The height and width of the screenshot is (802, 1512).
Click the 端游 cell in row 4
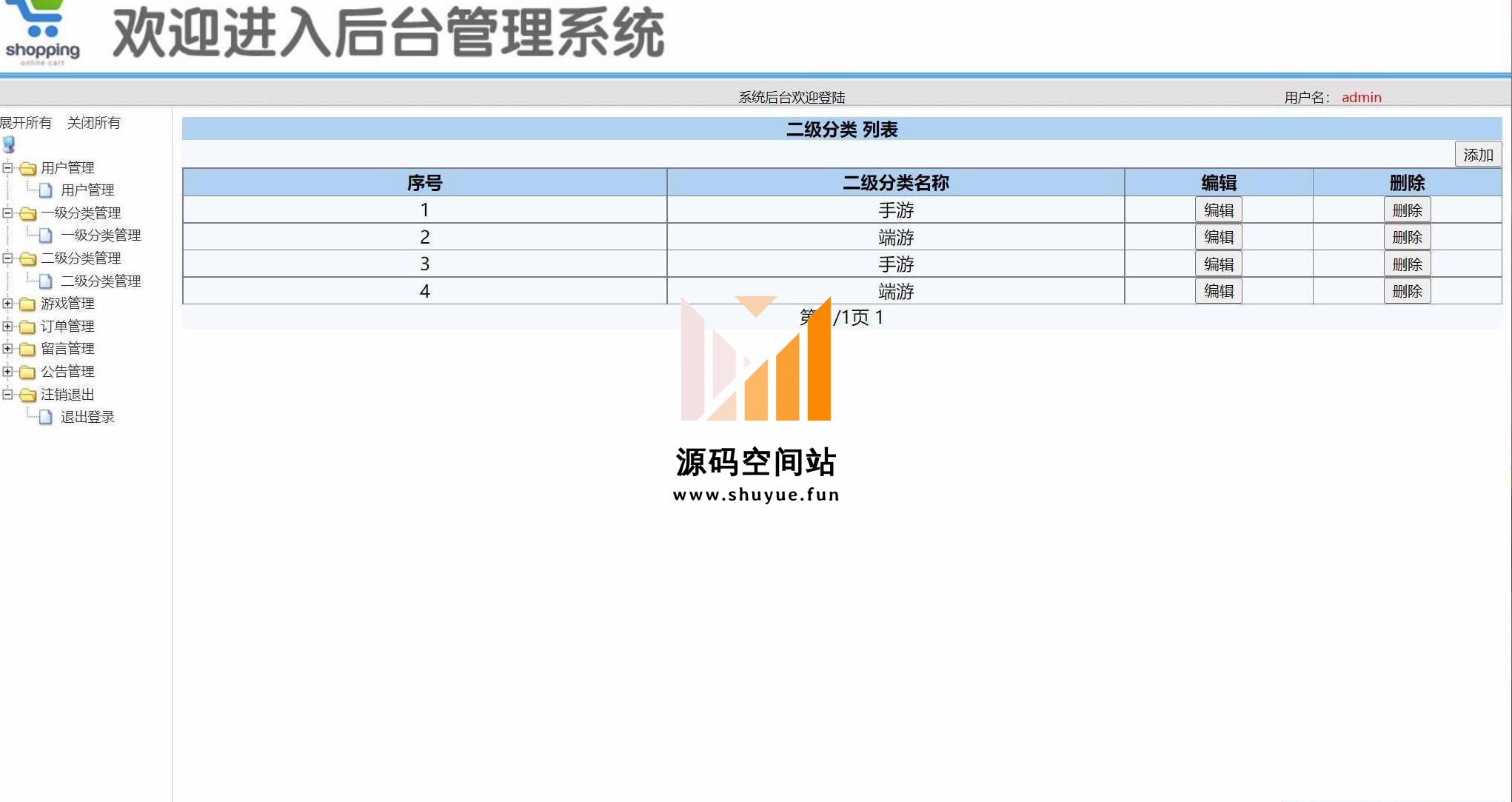(896, 292)
